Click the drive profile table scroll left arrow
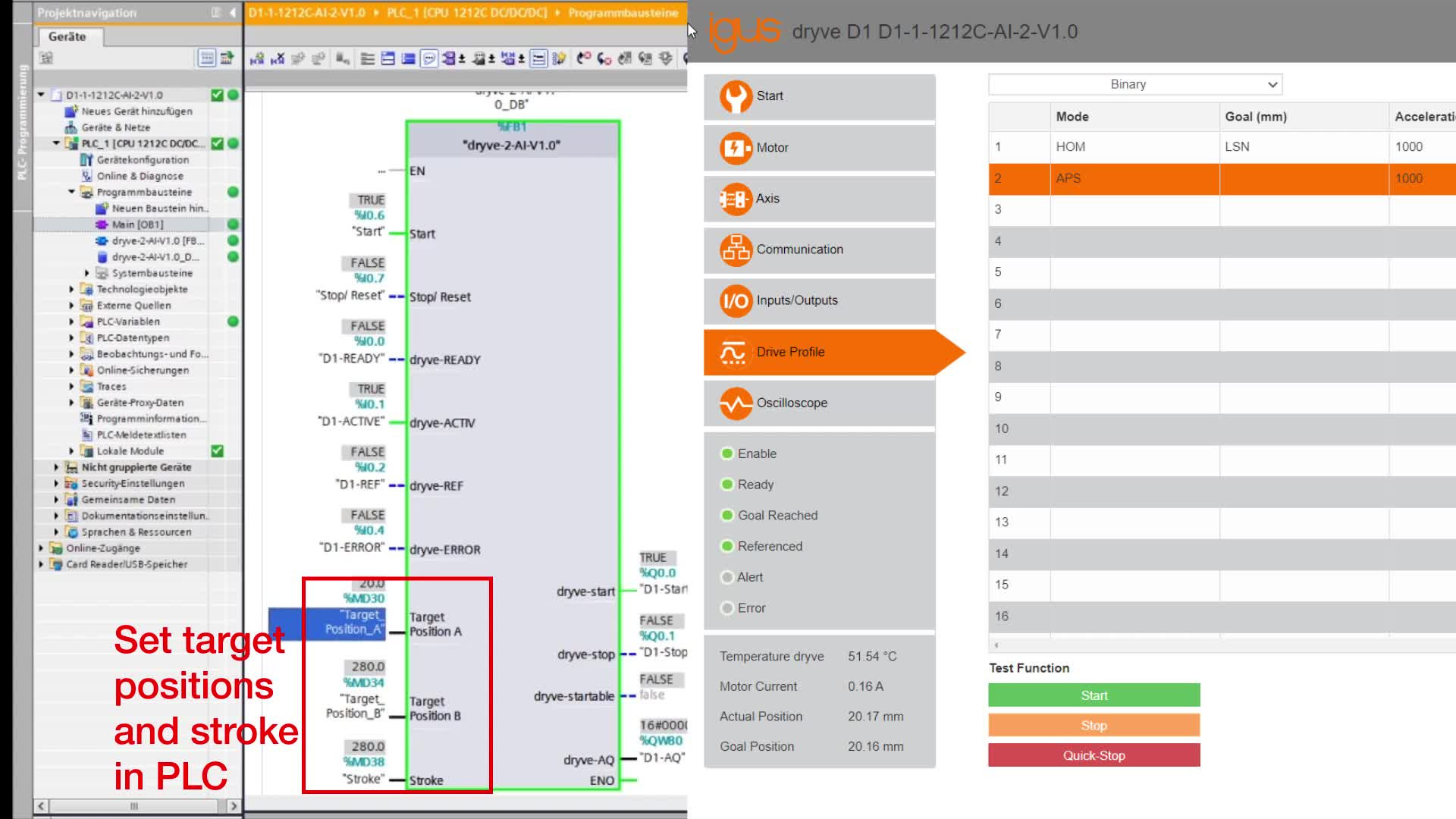Viewport: 1456px width, 819px height. tap(996, 645)
